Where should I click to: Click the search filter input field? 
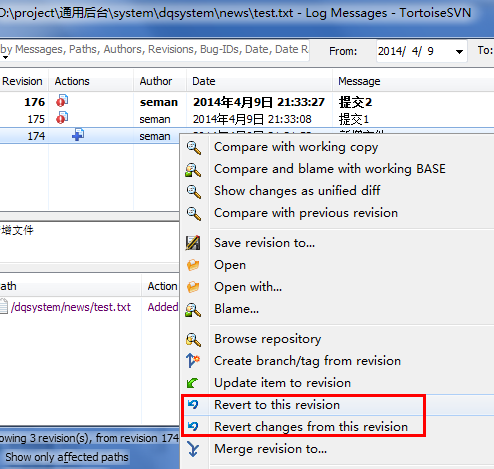pyautogui.click(x=155, y=50)
